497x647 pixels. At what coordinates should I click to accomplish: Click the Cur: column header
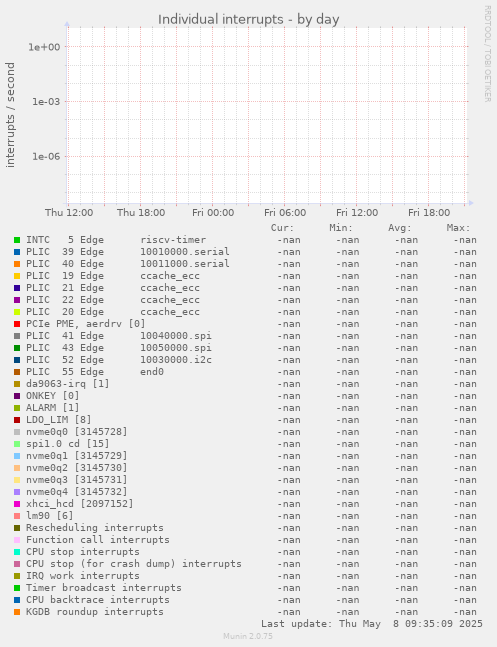point(282,228)
